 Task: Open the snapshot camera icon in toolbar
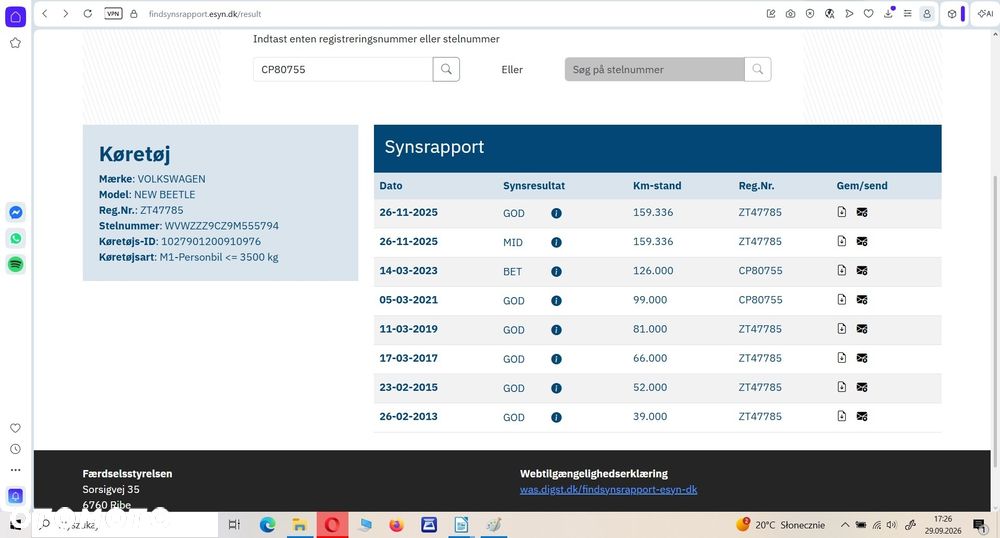pos(790,13)
